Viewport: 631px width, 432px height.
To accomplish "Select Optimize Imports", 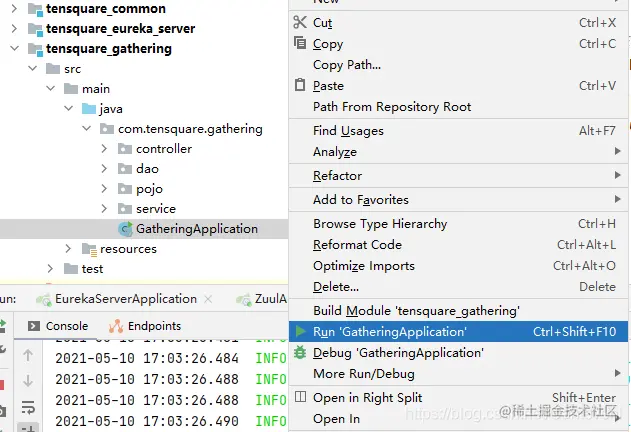I will coord(458,265).
